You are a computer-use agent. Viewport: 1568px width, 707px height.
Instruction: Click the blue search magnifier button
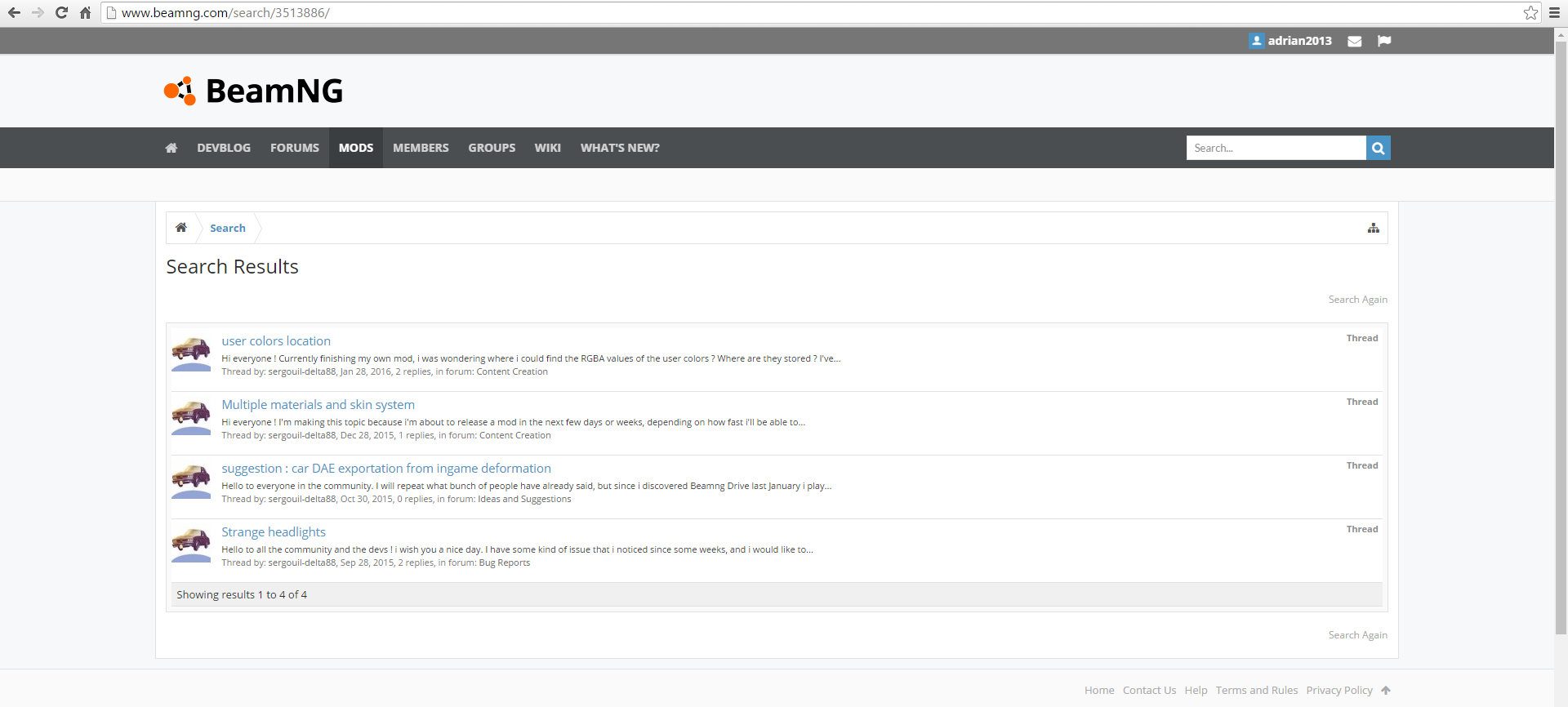point(1379,148)
